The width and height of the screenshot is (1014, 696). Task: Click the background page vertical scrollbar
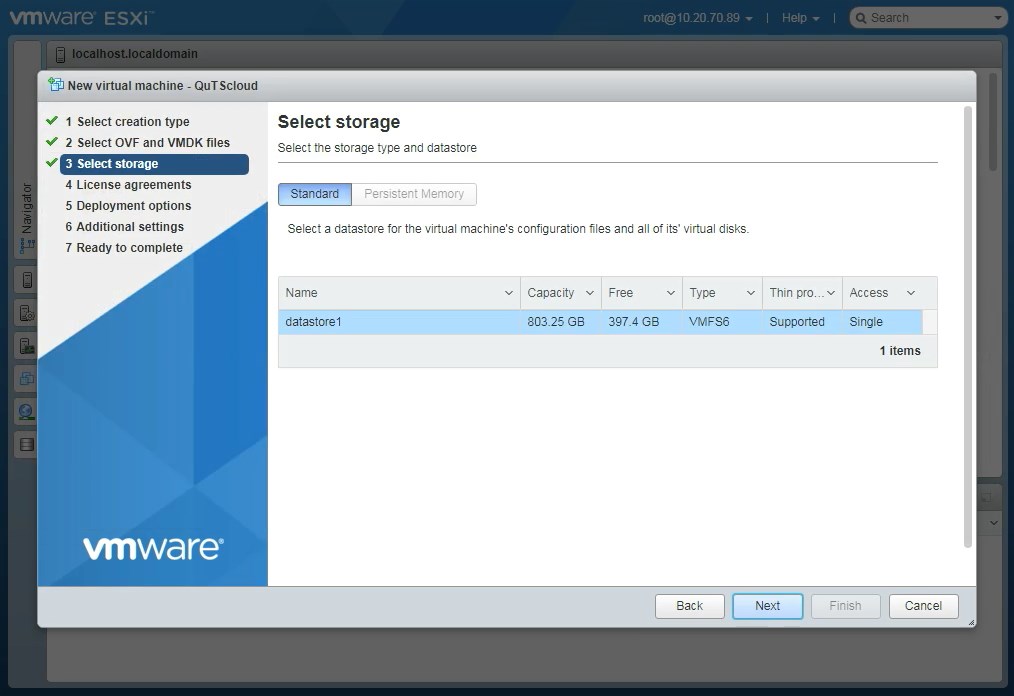(993, 123)
